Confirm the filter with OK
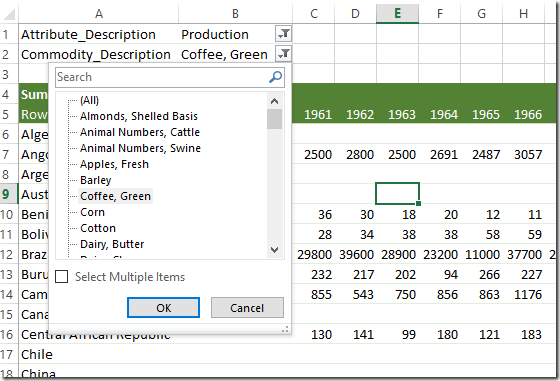 (163, 307)
